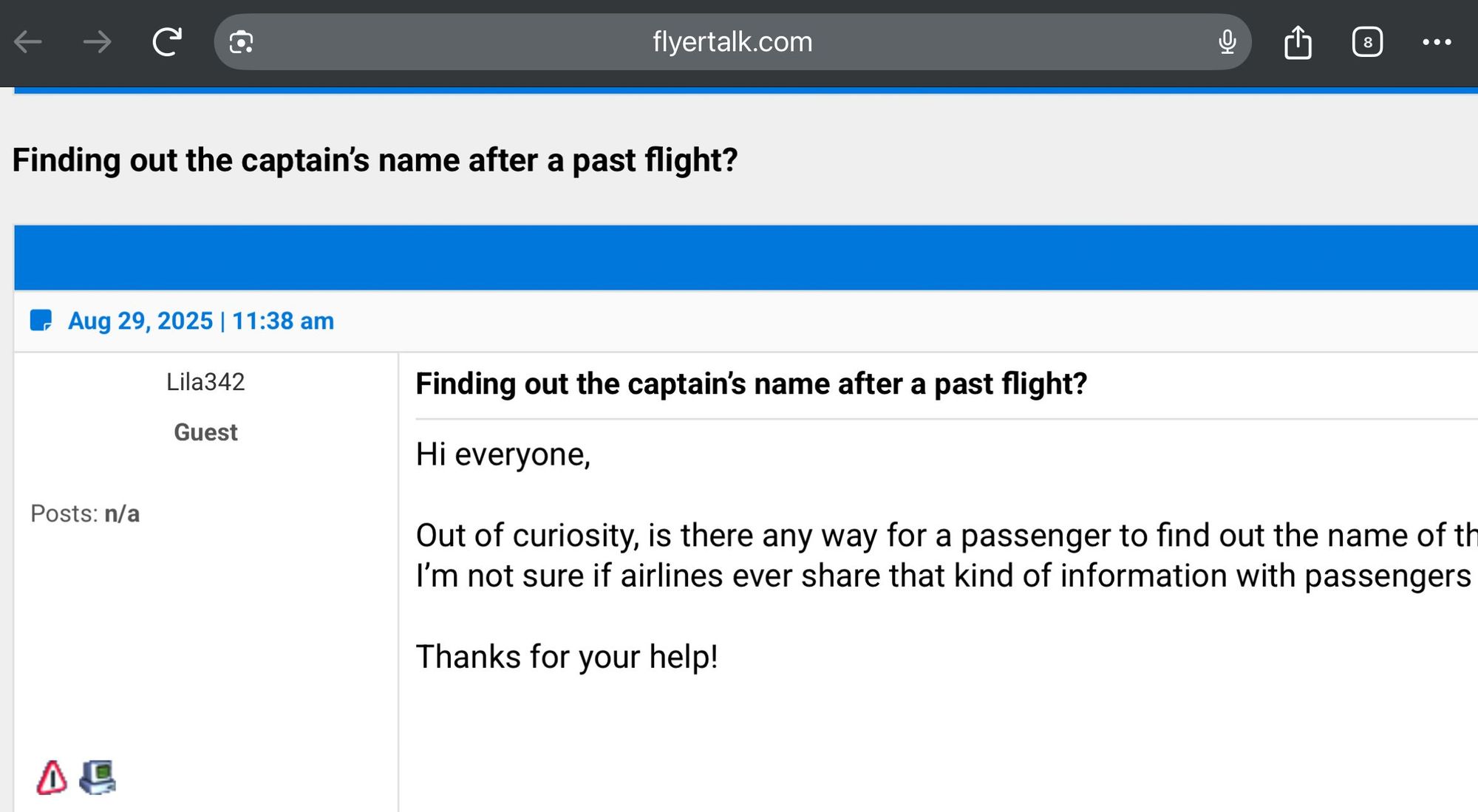Open the Lila342 user profile

205,382
